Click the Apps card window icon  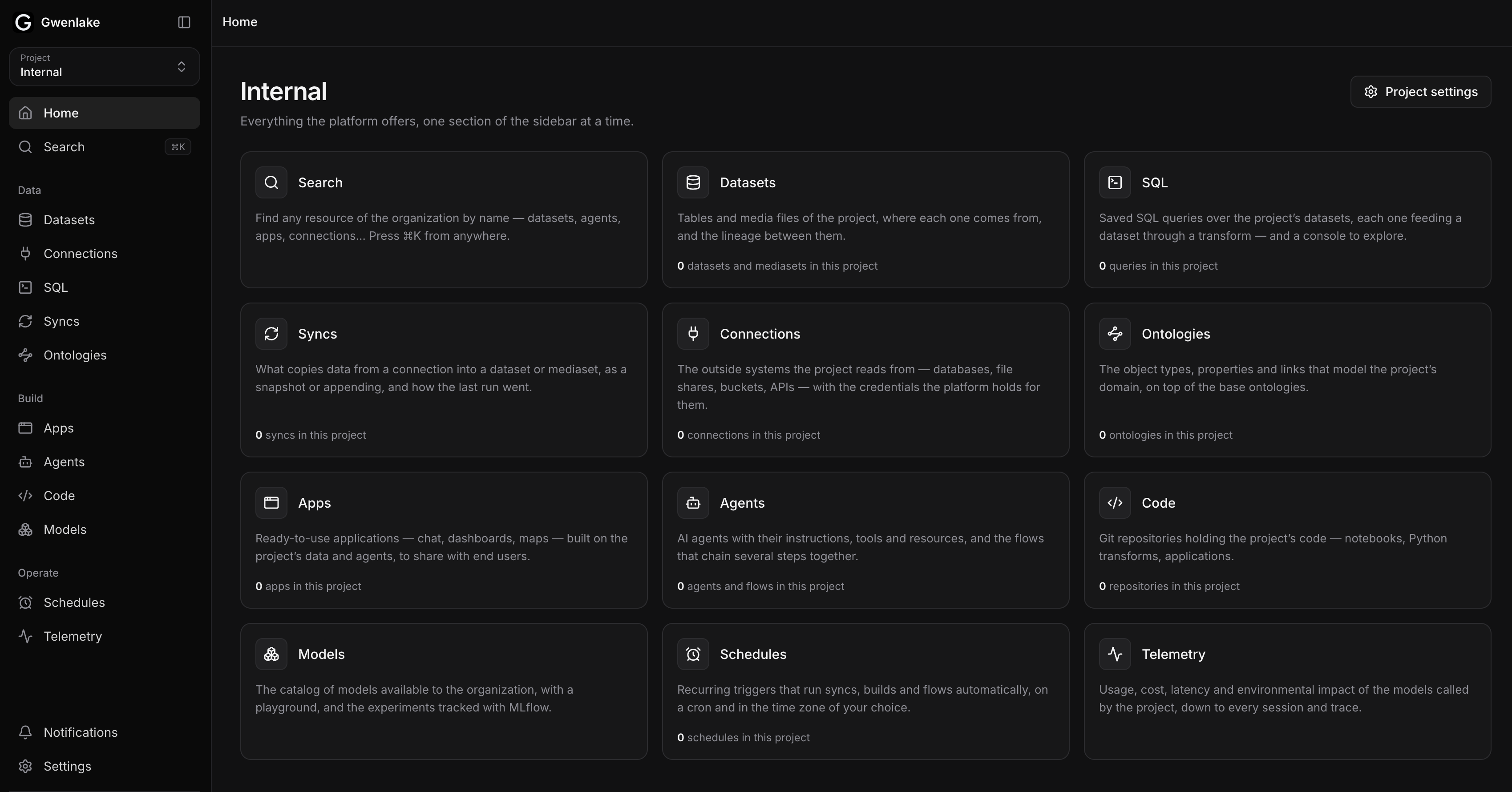tap(271, 503)
